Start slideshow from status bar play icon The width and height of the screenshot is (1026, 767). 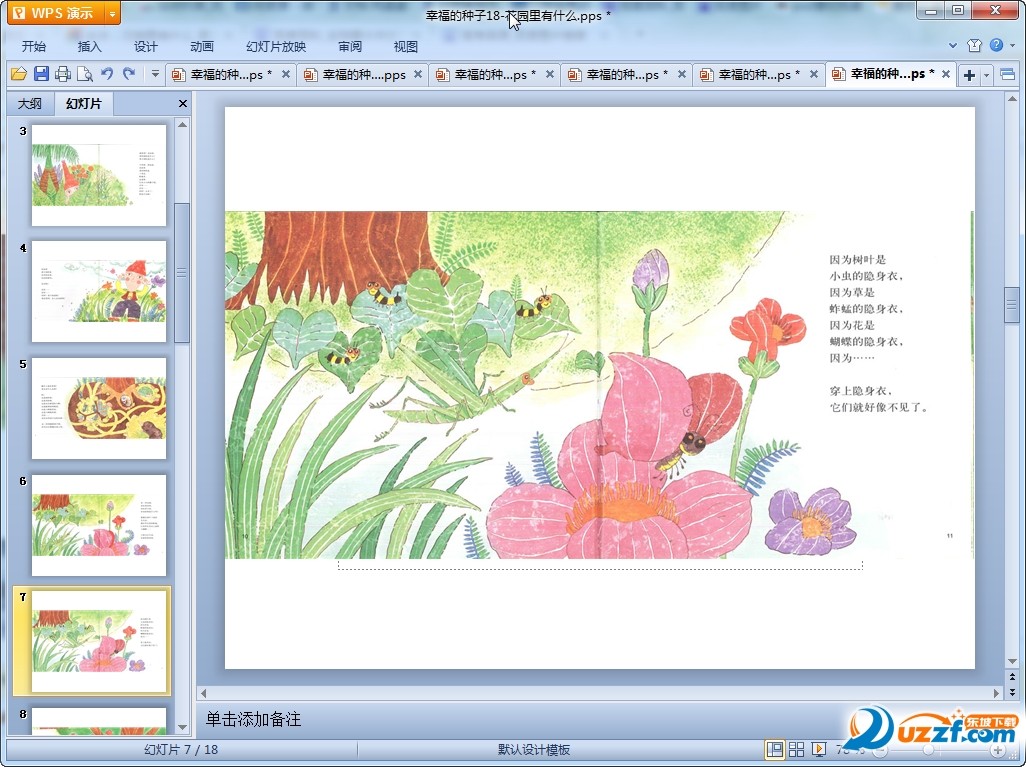[818, 749]
